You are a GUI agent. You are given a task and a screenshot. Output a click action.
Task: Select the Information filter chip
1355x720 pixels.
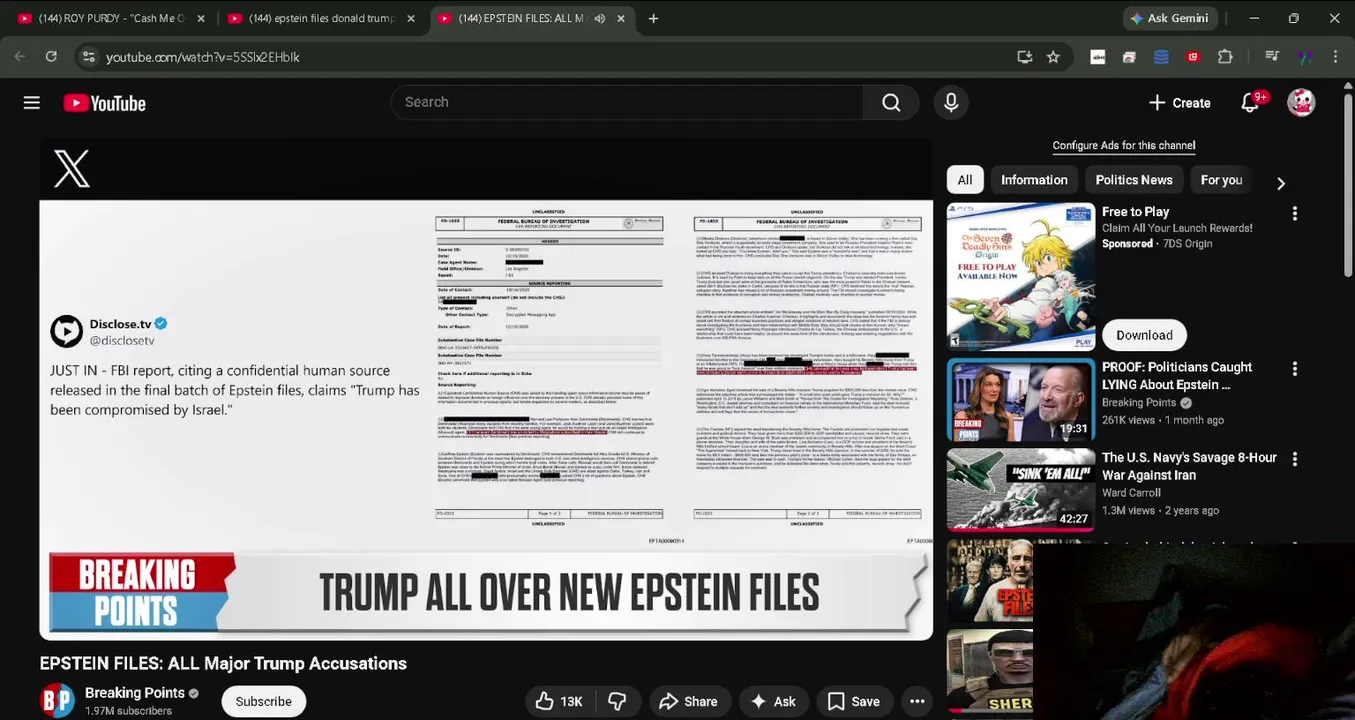(1034, 180)
